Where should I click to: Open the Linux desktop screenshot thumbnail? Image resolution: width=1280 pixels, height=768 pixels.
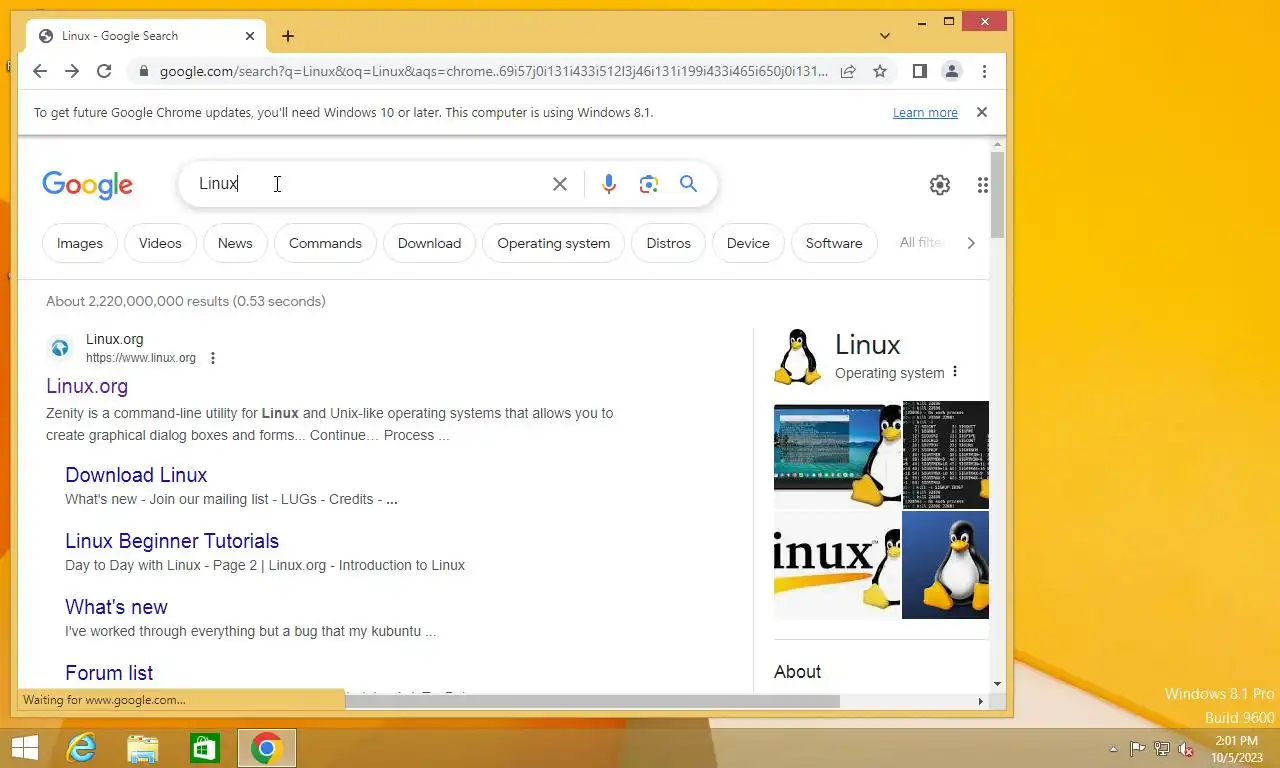point(837,455)
